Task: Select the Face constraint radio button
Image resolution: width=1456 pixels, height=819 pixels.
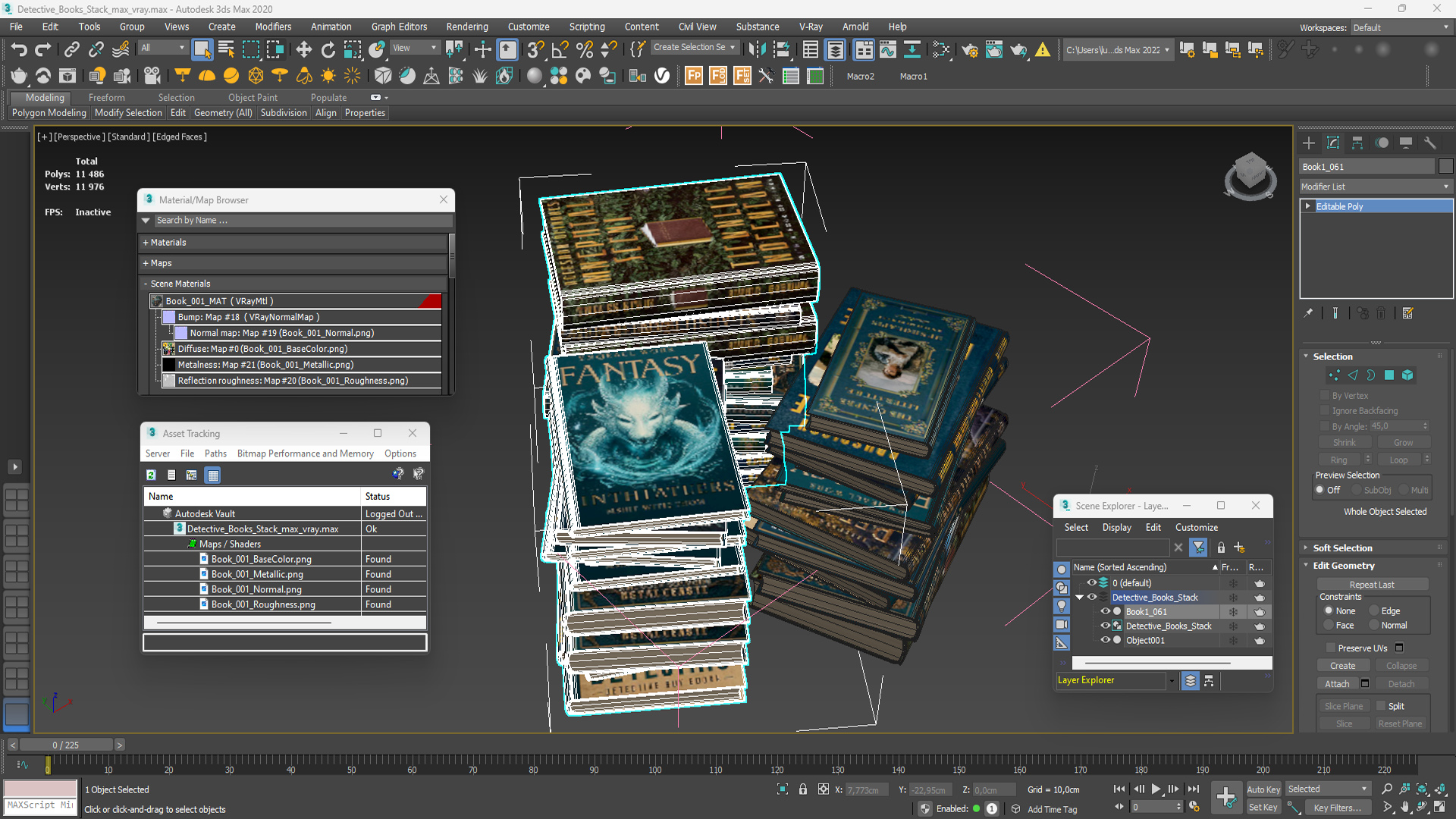Action: coord(1329,625)
